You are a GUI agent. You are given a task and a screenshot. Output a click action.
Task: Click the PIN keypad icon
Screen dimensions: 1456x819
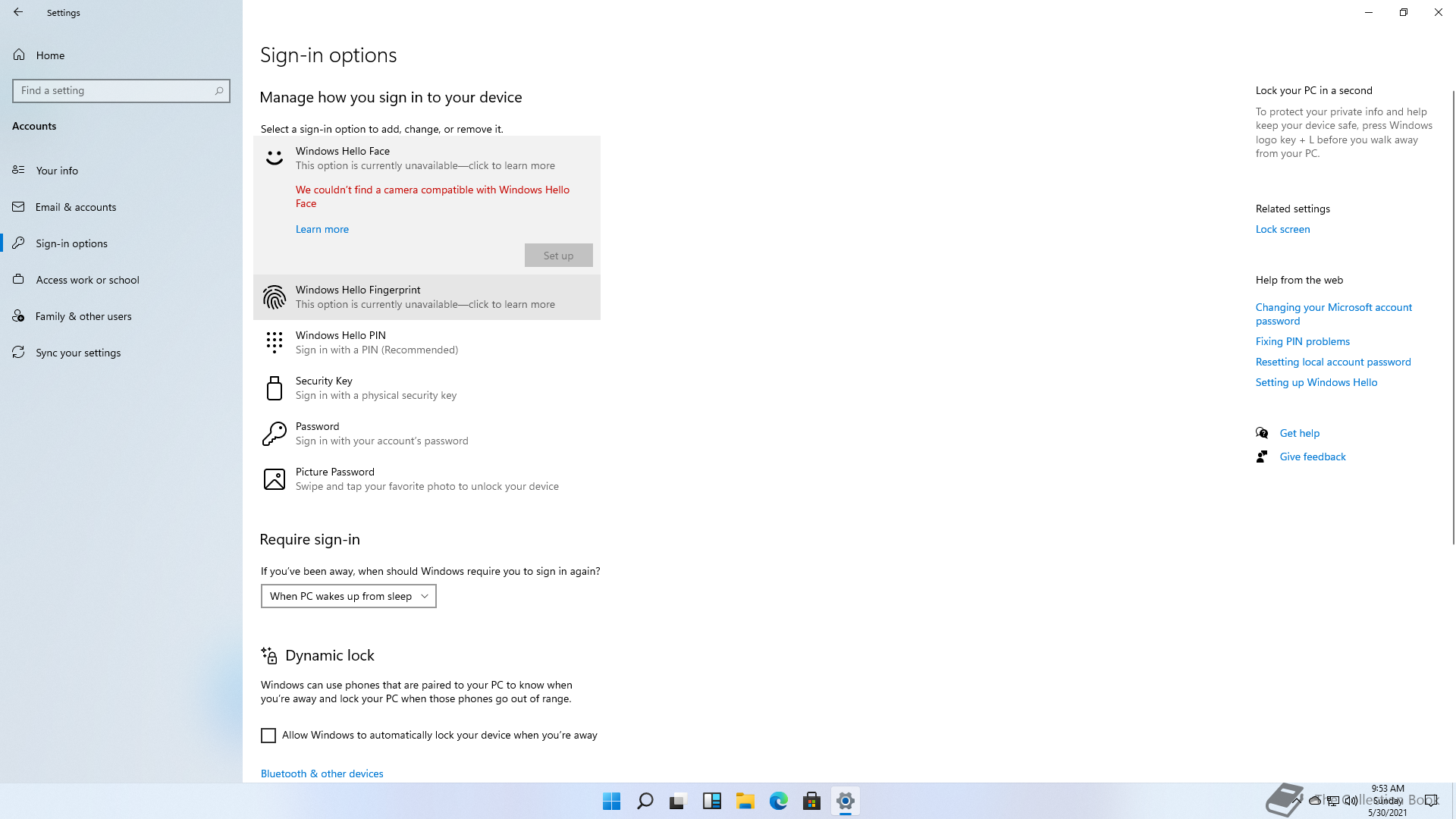pyautogui.click(x=274, y=342)
